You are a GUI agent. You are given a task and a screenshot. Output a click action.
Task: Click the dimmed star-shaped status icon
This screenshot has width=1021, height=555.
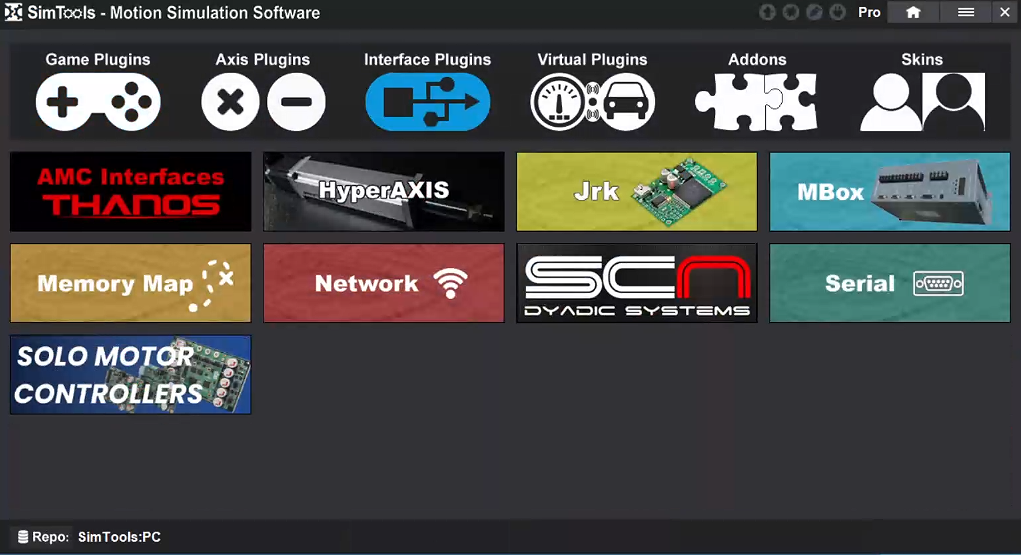click(x=790, y=12)
